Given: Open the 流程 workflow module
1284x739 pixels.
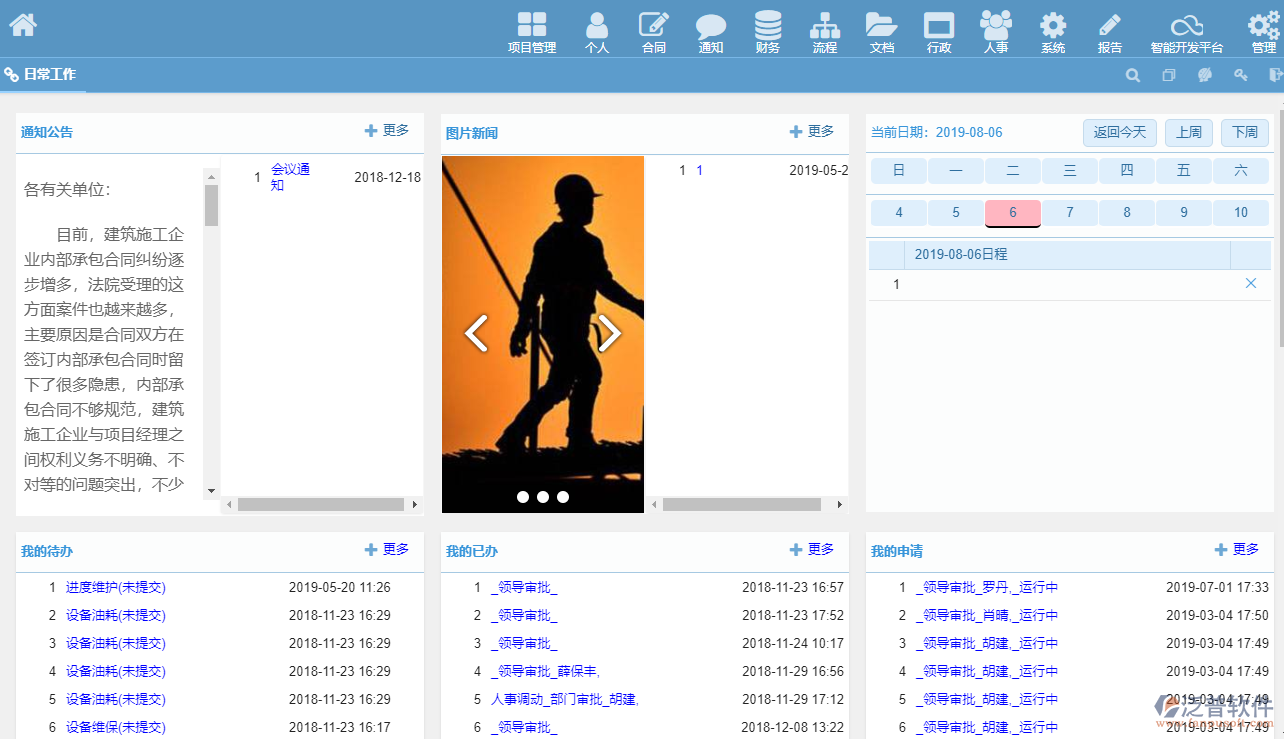Looking at the screenshot, I should click(x=824, y=32).
